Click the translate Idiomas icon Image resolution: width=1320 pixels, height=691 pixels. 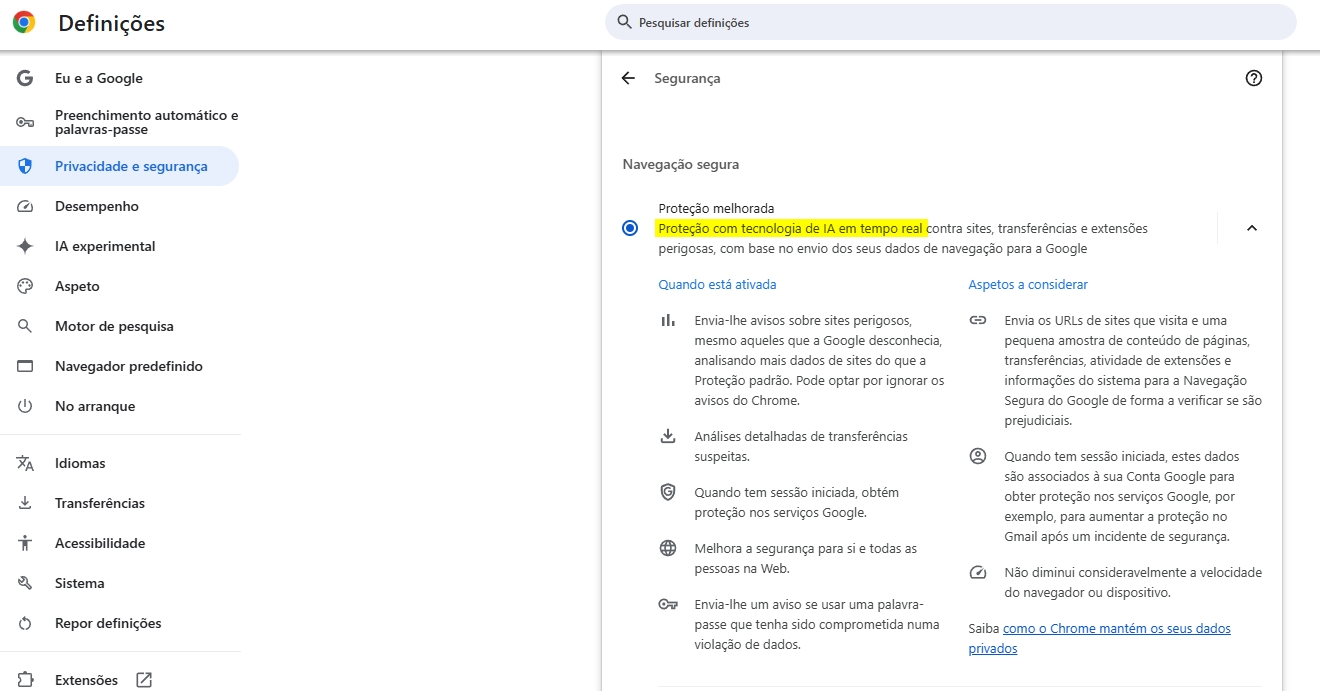point(25,463)
